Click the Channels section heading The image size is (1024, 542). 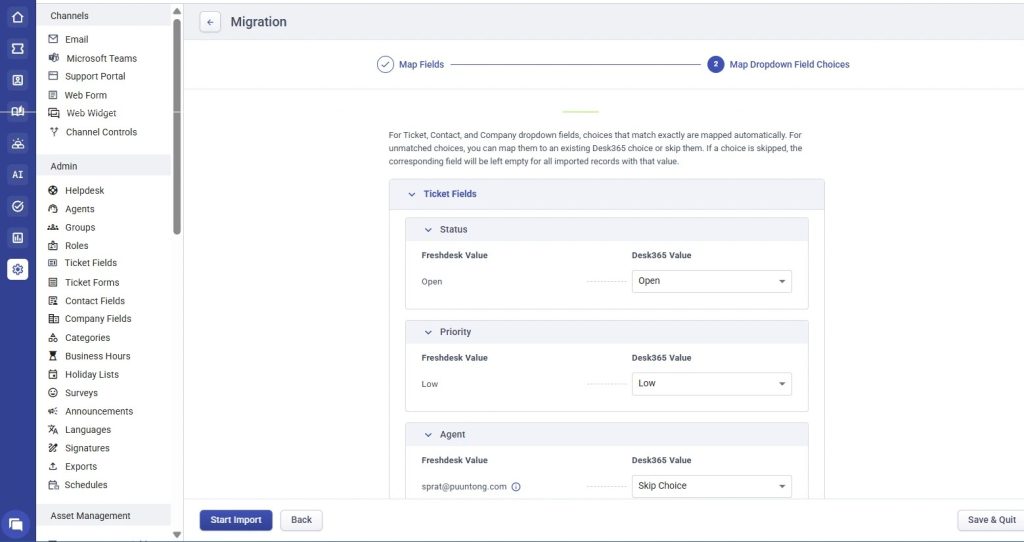[x=69, y=16]
